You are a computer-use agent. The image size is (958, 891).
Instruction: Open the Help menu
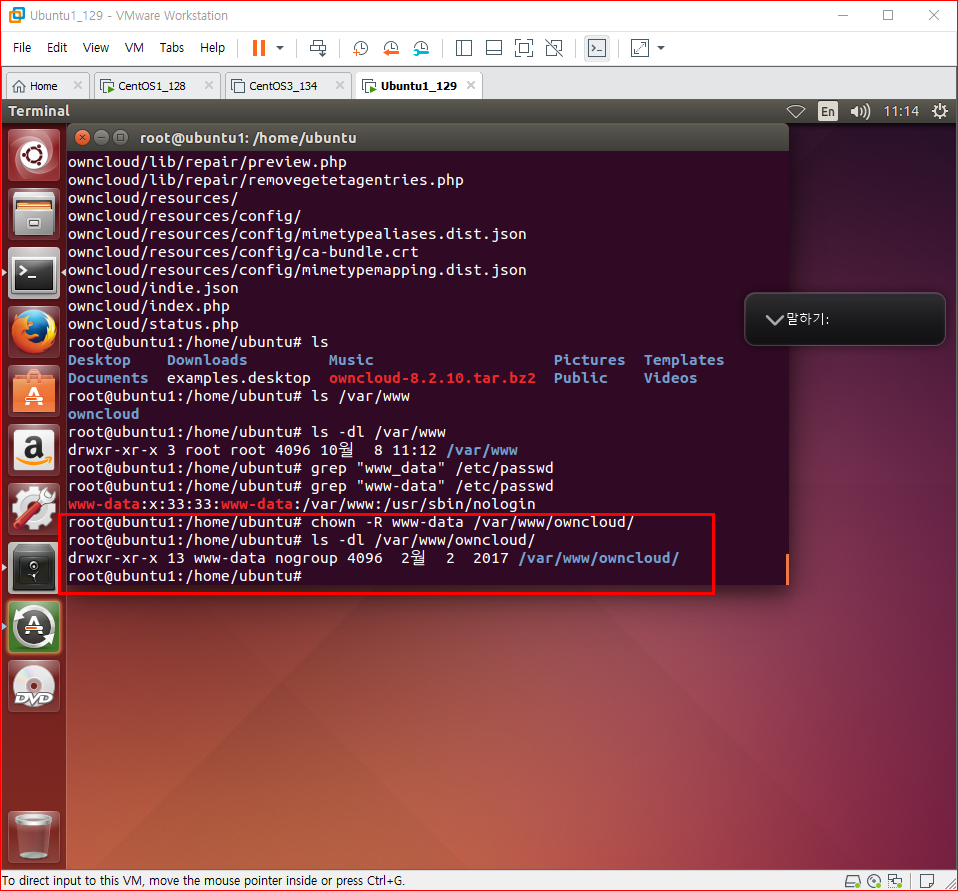(x=212, y=48)
